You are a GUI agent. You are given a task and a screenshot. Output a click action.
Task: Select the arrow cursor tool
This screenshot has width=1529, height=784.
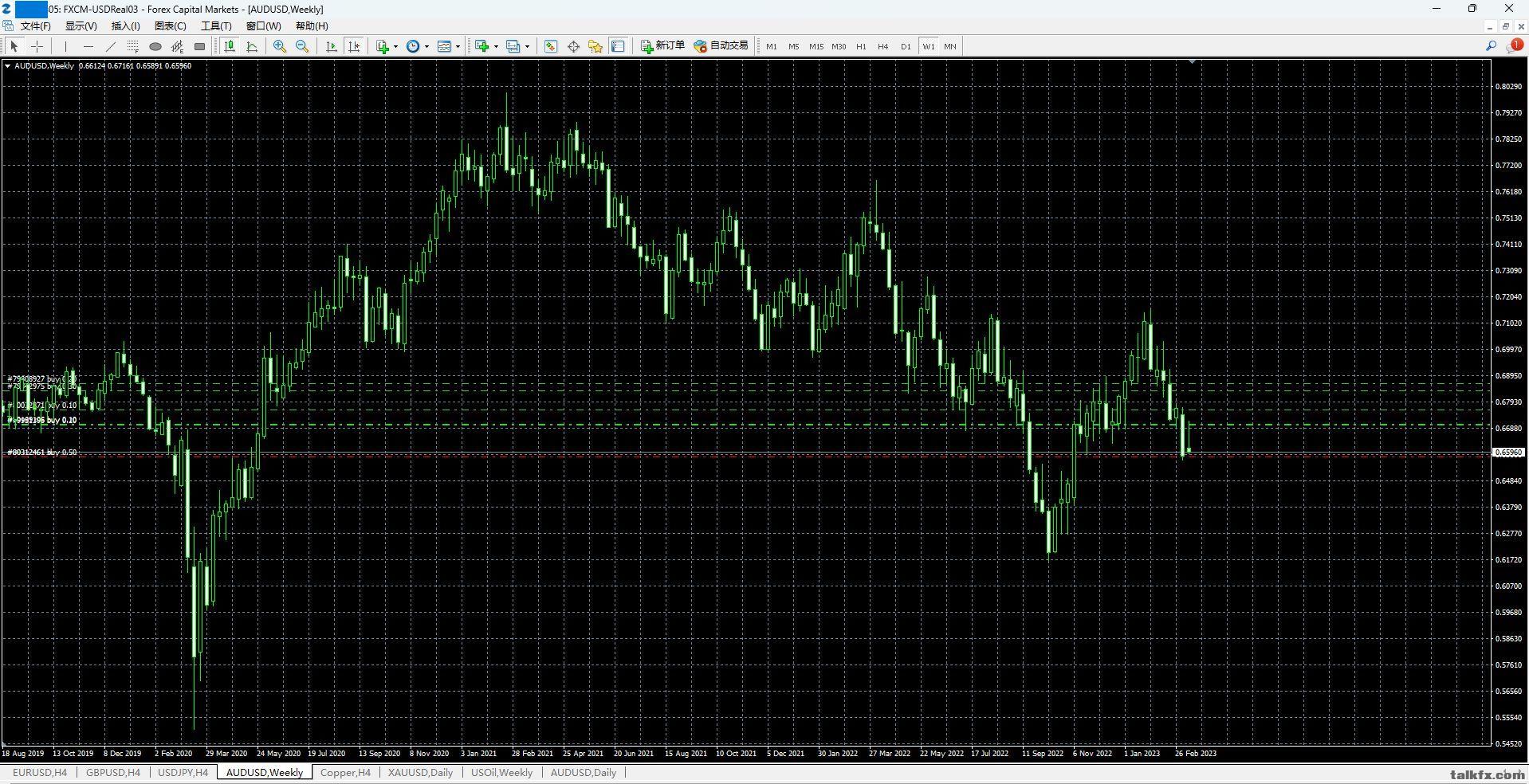coord(14,46)
